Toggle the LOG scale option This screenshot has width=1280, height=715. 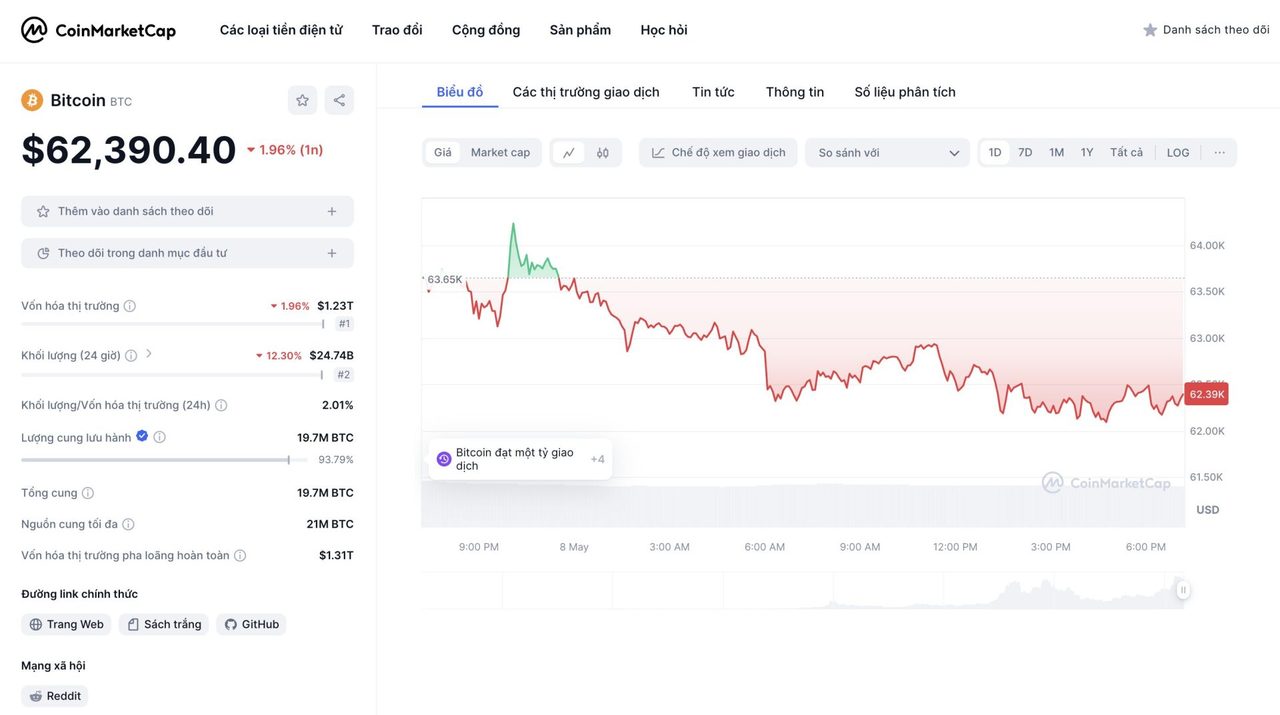coord(1178,153)
